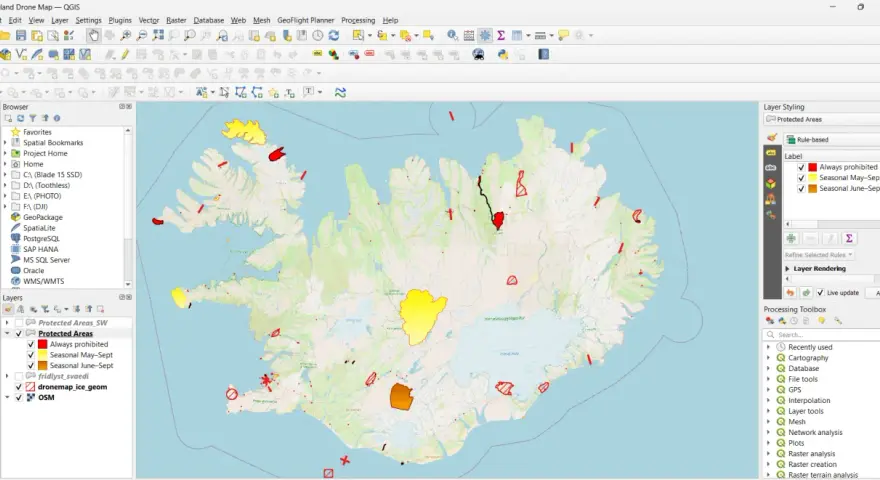This screenshot has height=480, width=880.
Task: Toggle visibility of OSM layer
Action: 19,397
